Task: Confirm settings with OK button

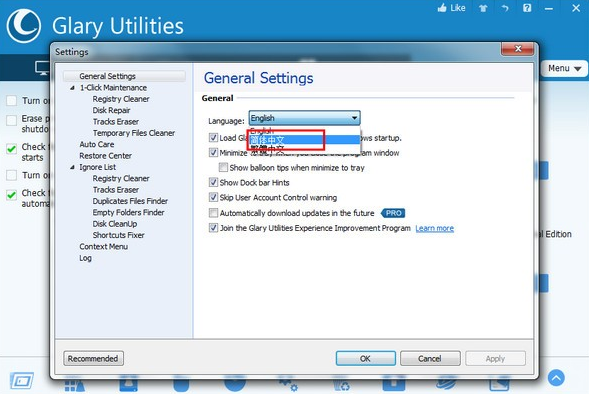Action: pyautogui.click(x=365, y=359)
